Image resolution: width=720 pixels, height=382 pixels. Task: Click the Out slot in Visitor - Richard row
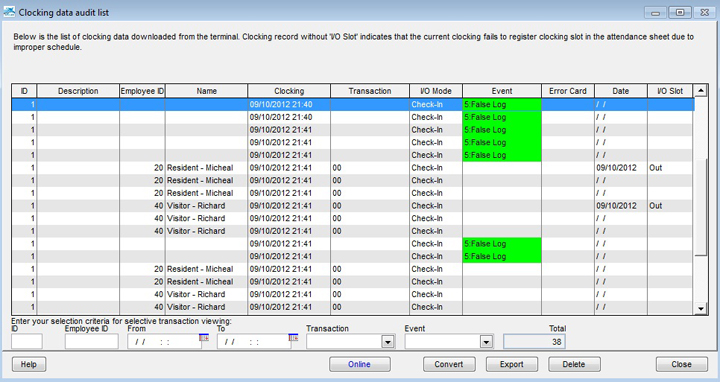(x=670, y=206)
